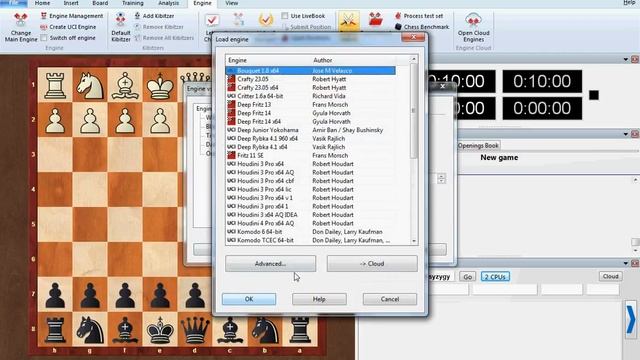Click white king on the board

(160, 85)
